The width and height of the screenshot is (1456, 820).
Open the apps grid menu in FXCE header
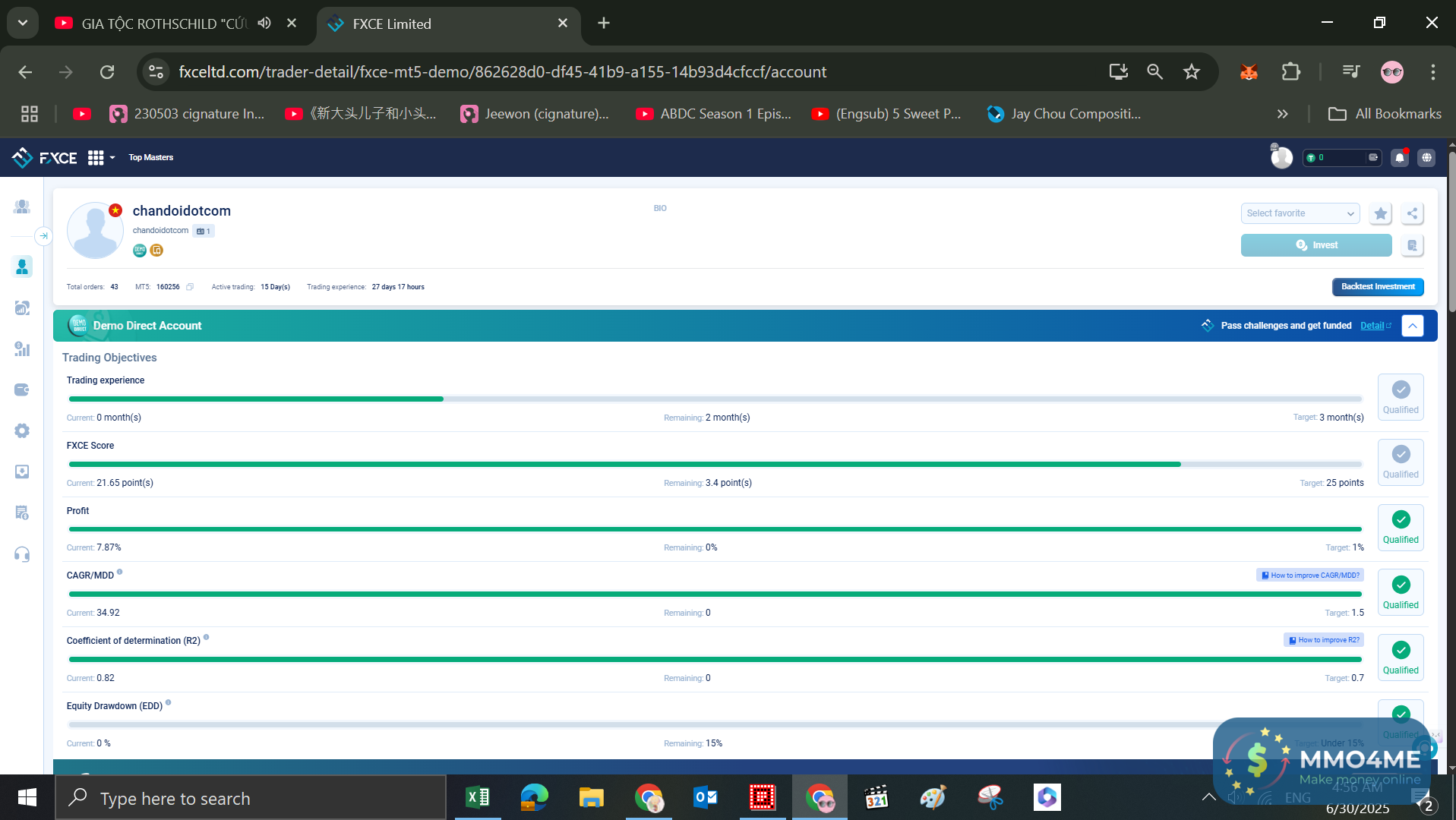click(x=96, y=157)
